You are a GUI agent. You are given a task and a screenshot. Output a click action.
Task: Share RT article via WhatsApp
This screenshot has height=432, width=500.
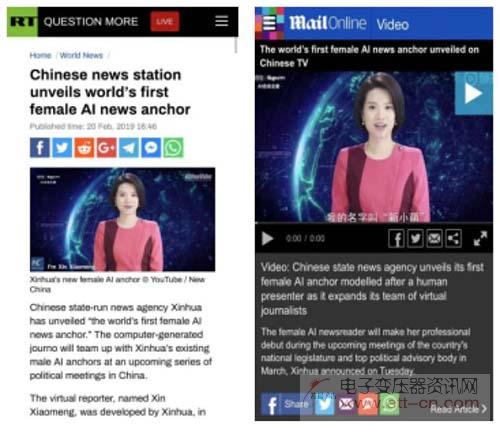tap(173, 147)
